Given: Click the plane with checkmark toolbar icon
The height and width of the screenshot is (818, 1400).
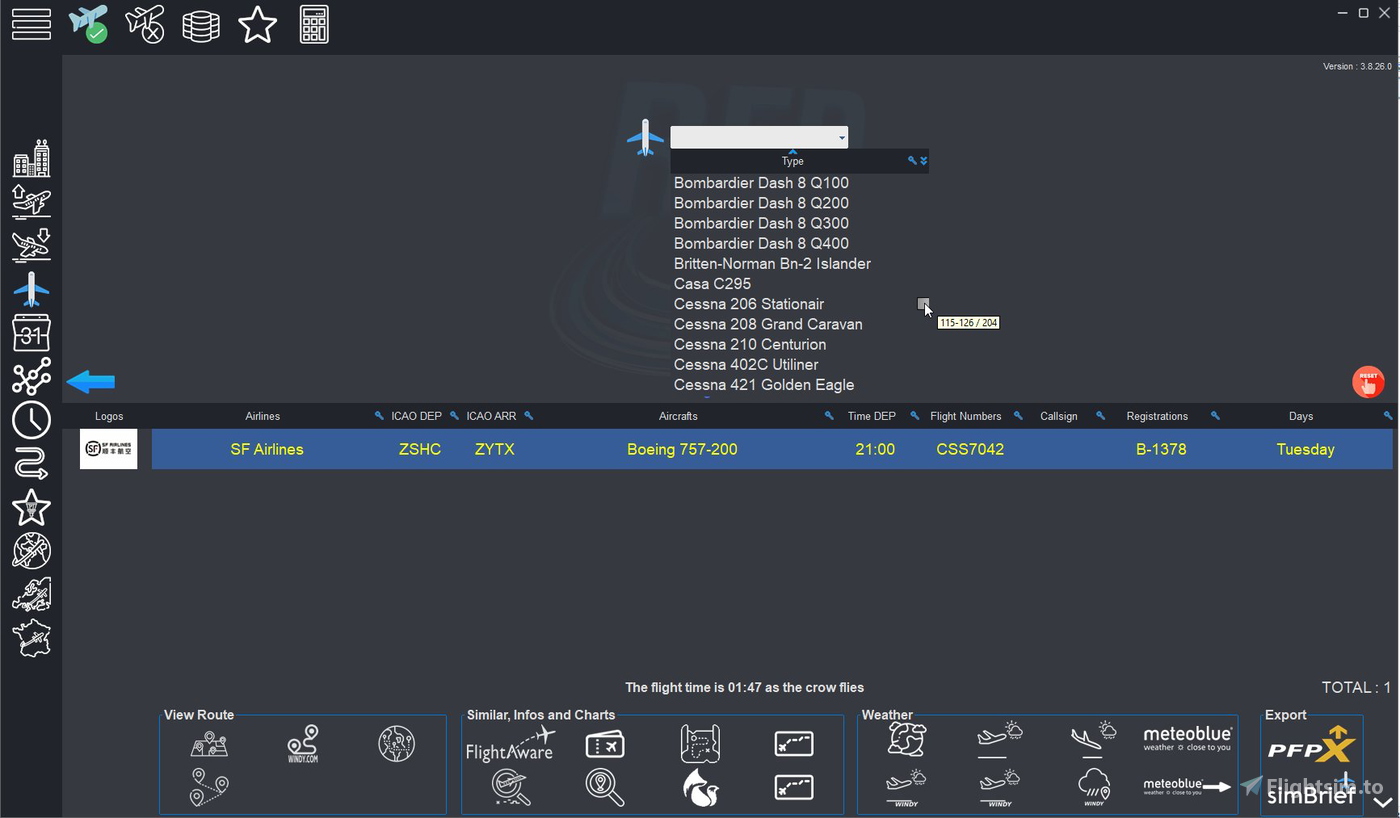Looking at the screenshot, I should click(89, 24).
